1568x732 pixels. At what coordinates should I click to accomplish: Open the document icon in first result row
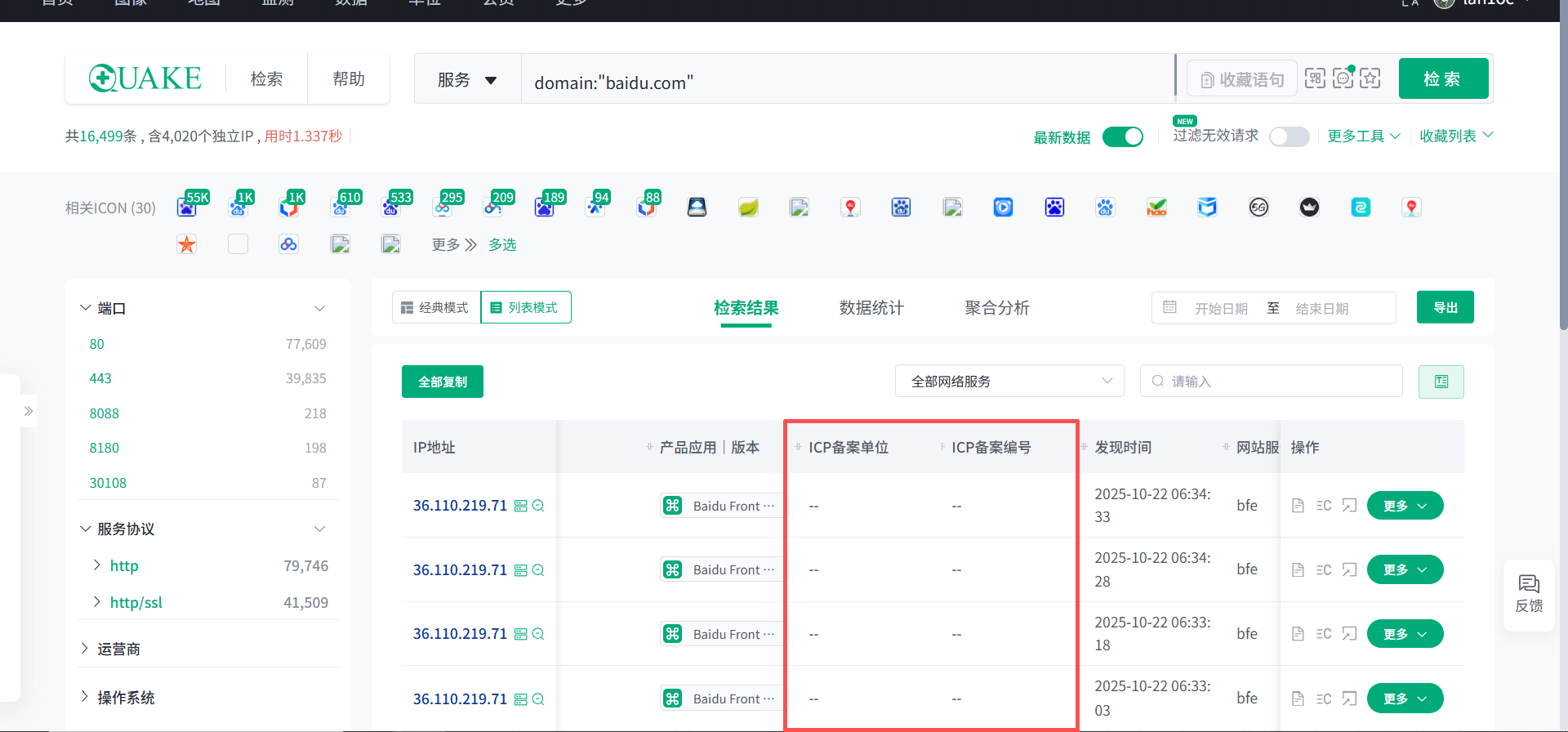(x=1298, y=506)
